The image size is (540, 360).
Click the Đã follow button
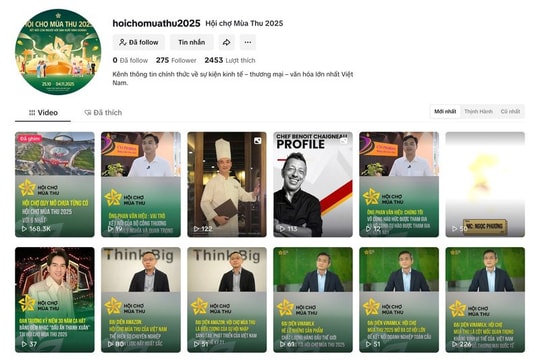coord(138,42)
